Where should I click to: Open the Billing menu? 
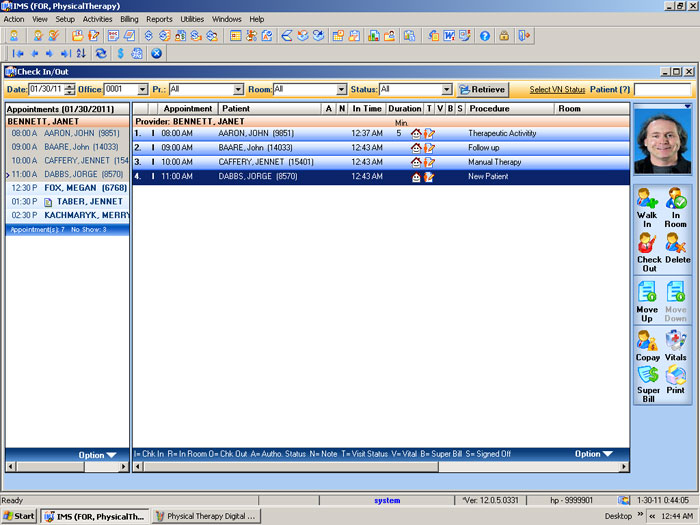click(x=129, y=19)
